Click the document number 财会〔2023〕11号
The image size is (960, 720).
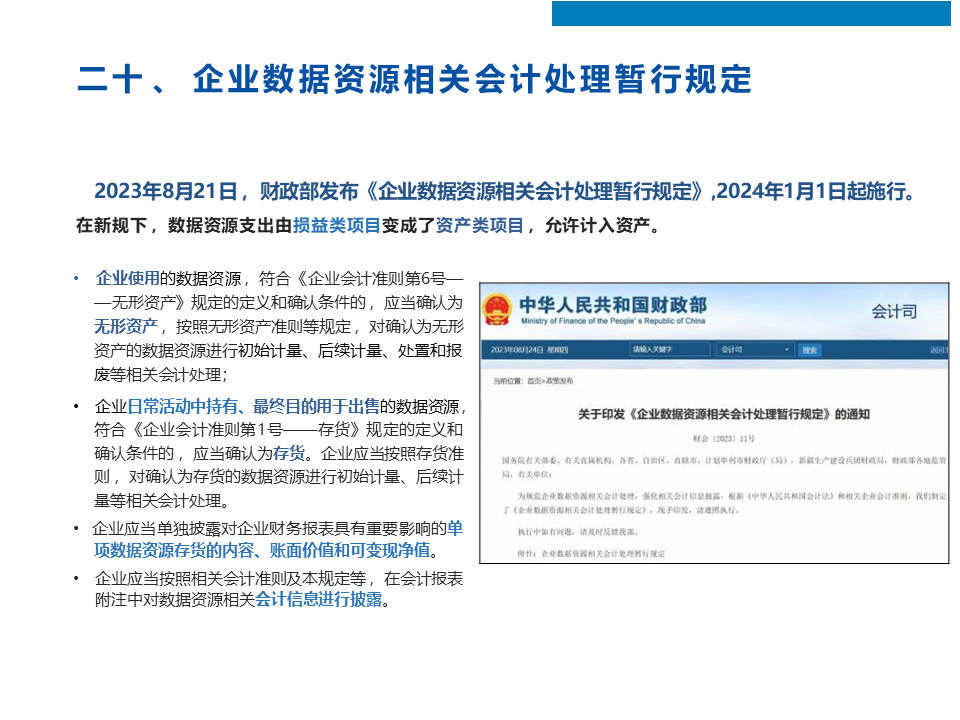(724, 439)
